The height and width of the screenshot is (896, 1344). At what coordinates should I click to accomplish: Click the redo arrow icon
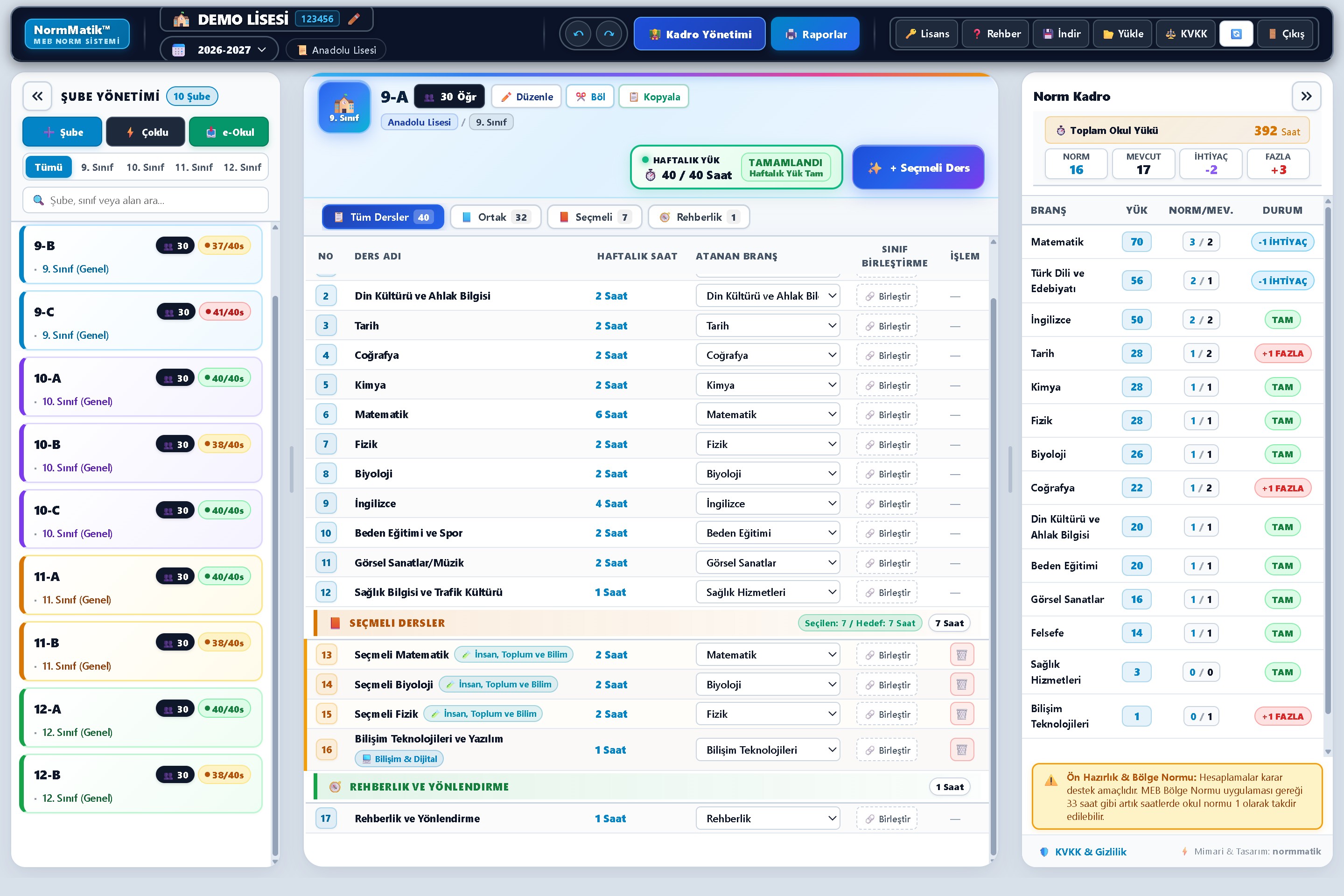pyautogui.click(x=609, y=34)
